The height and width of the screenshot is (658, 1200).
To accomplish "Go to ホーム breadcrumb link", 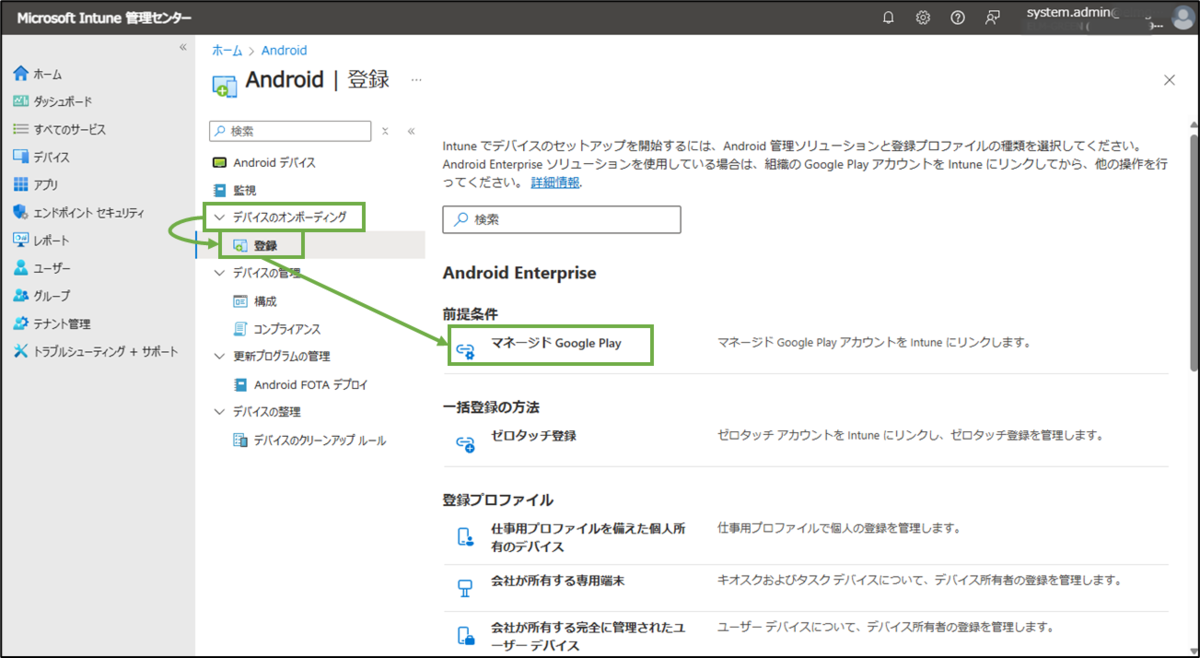I will click(x=226, y=50).
